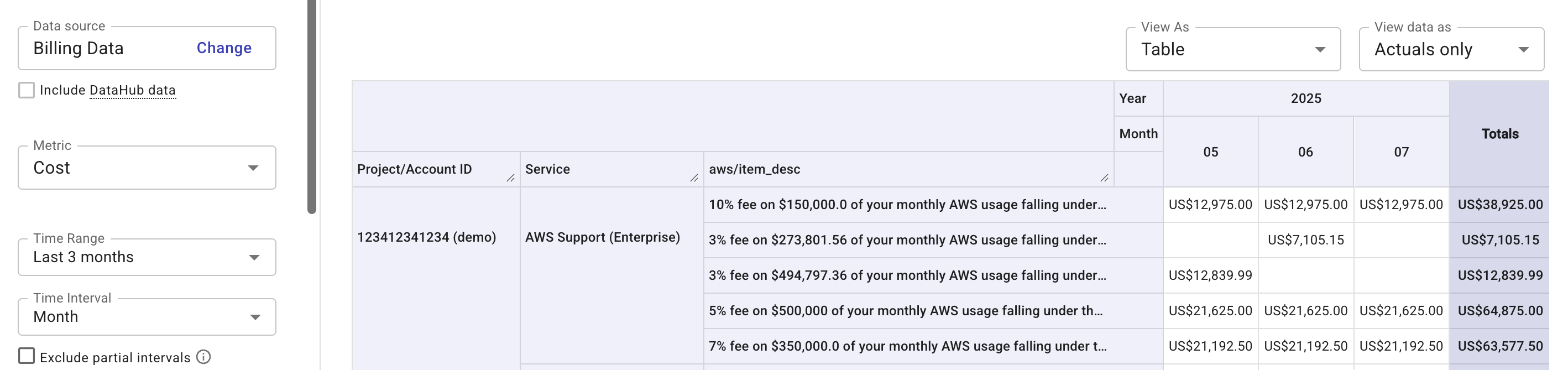Click the DataHub hyperlink
Image resolution: width=1568 pixels, height=370 pixels.
[x=132, y=90]
